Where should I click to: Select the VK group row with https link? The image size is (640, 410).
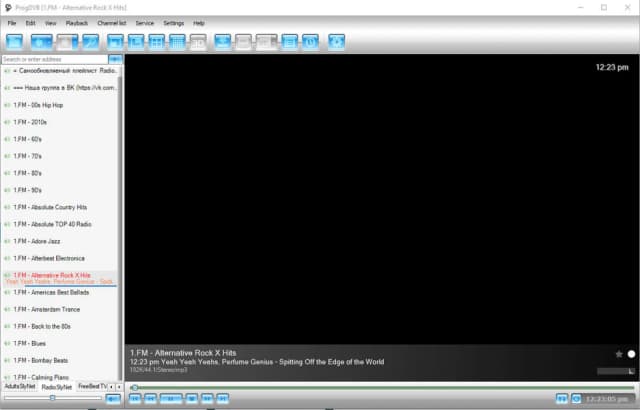(x=60, y=88)
